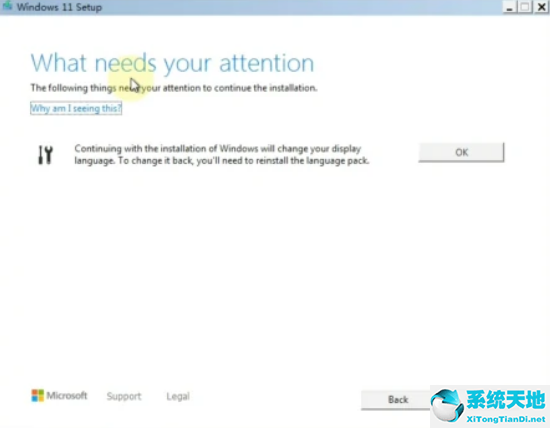Maximize the Windows 11 Setup window
This screenshot has height=428, width=550.
pos(525,7)
